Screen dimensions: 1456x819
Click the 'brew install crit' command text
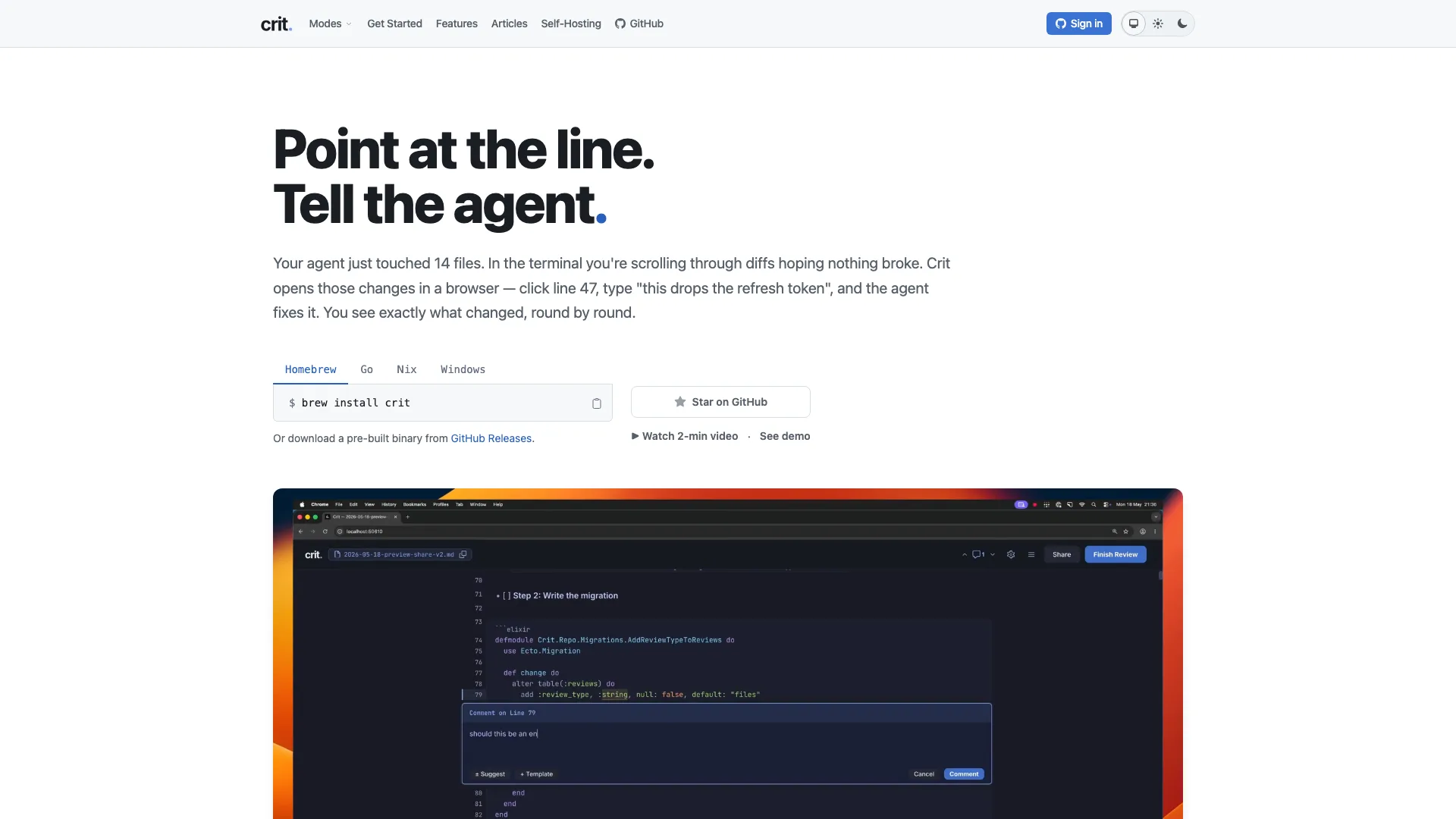[x=356, y=403]
